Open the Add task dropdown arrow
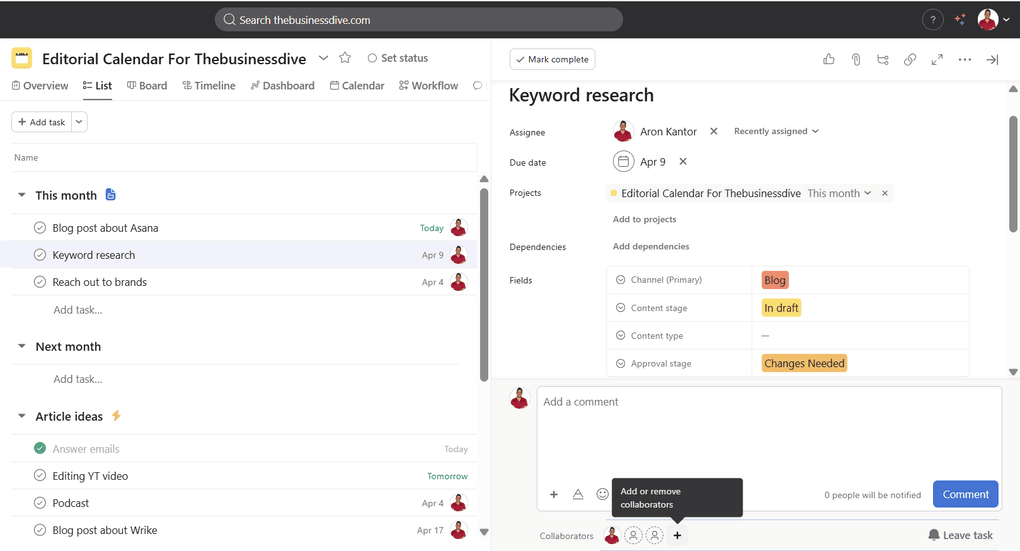Image resolution: width=1020 pixels, height=551 pixels. coord(79,122)
